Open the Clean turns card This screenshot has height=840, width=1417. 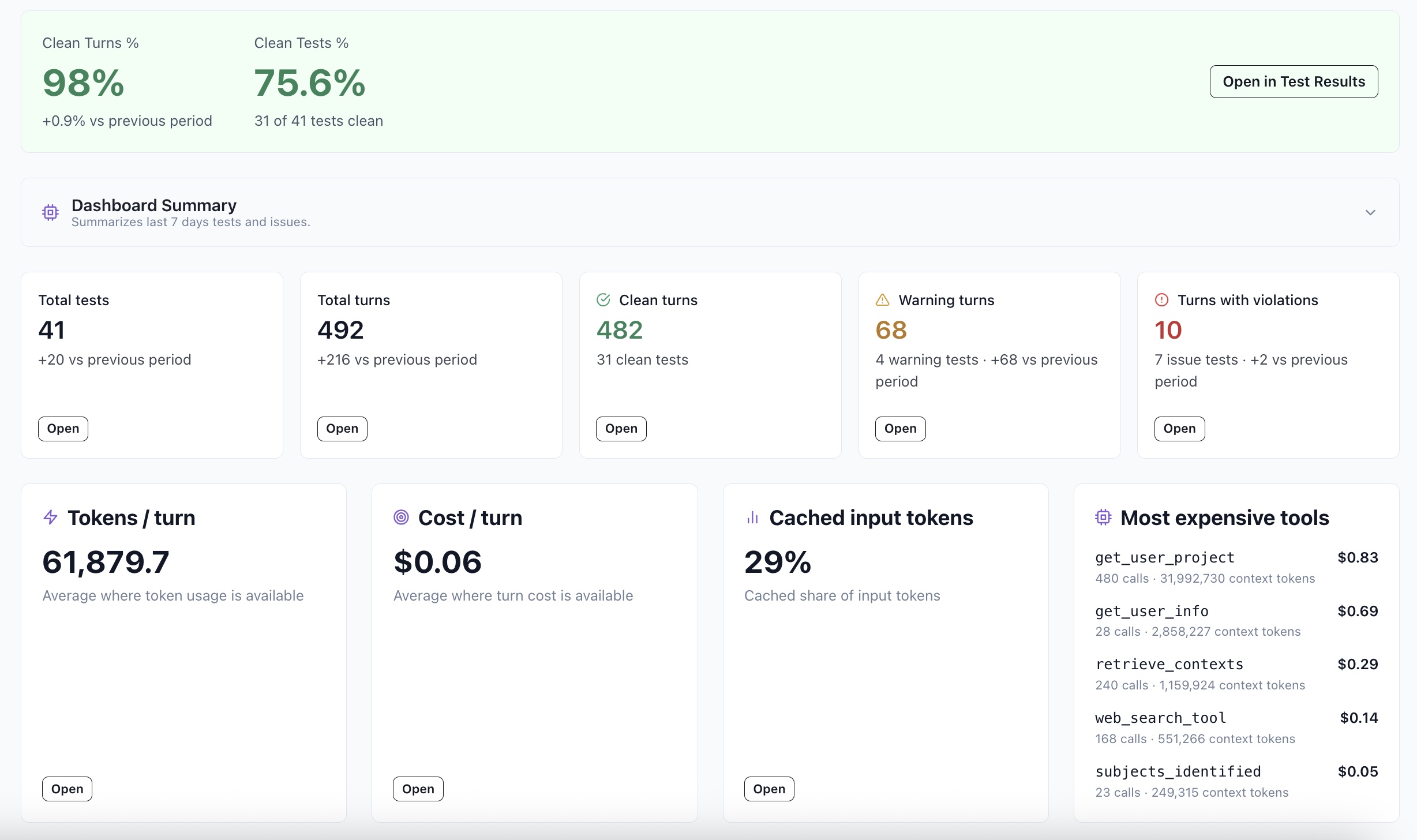coord(621,429)
